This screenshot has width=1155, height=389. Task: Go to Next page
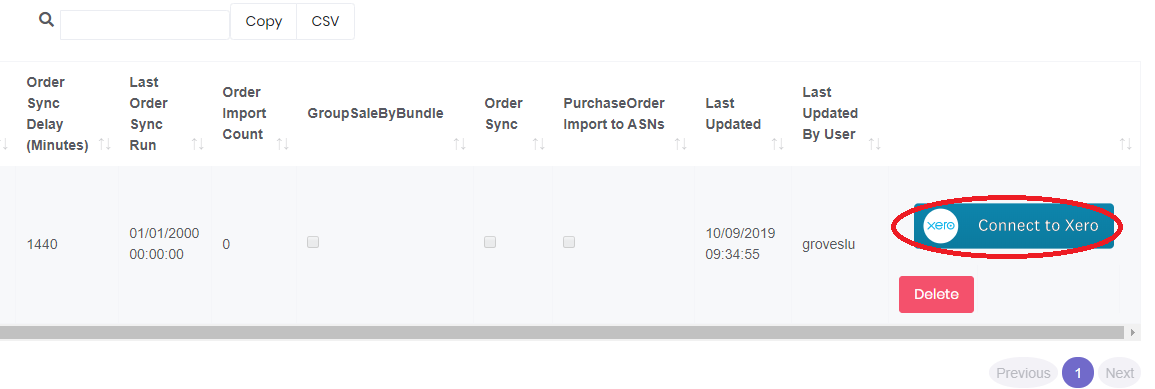(x=1119, y=373)
